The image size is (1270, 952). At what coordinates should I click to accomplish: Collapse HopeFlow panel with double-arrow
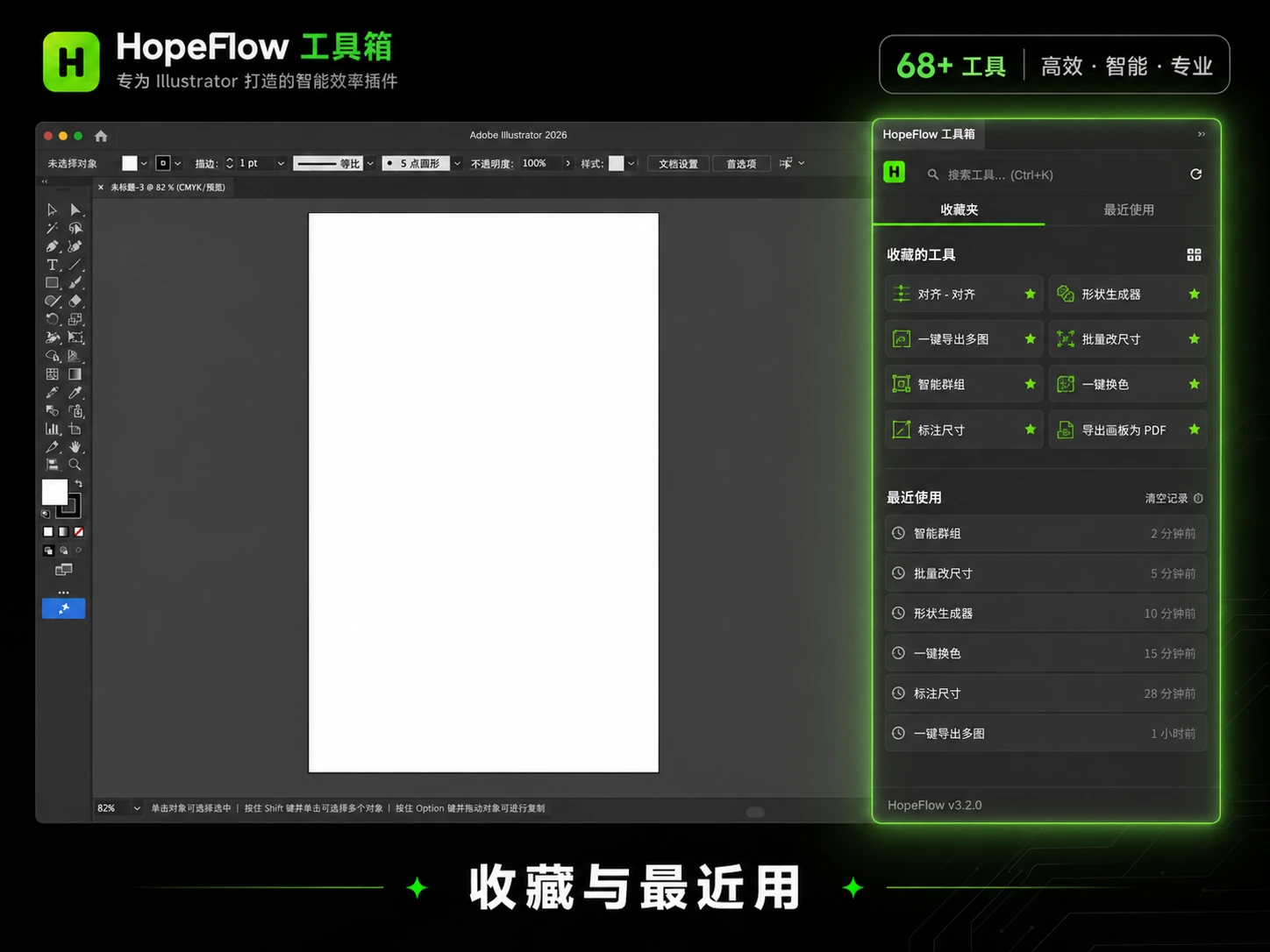coord(1202,134)
